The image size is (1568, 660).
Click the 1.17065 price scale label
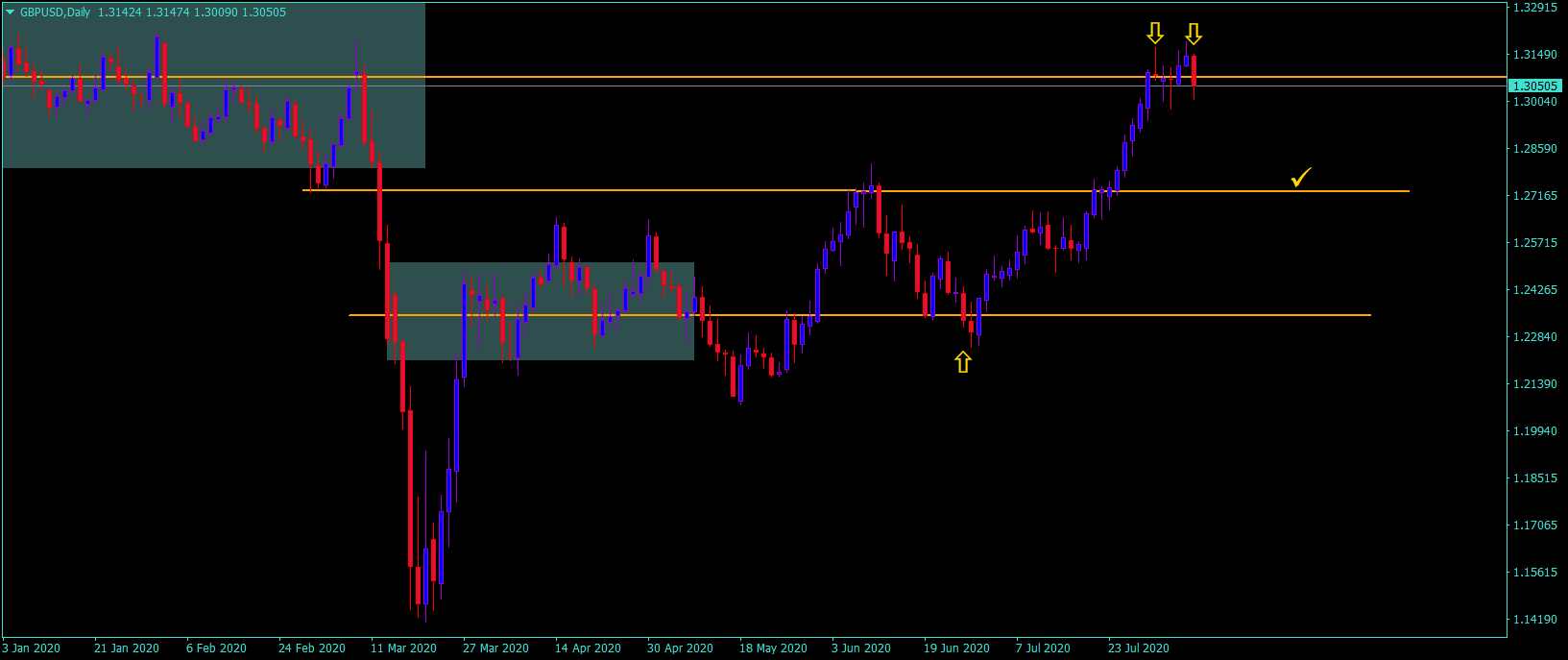[1534, 526]
